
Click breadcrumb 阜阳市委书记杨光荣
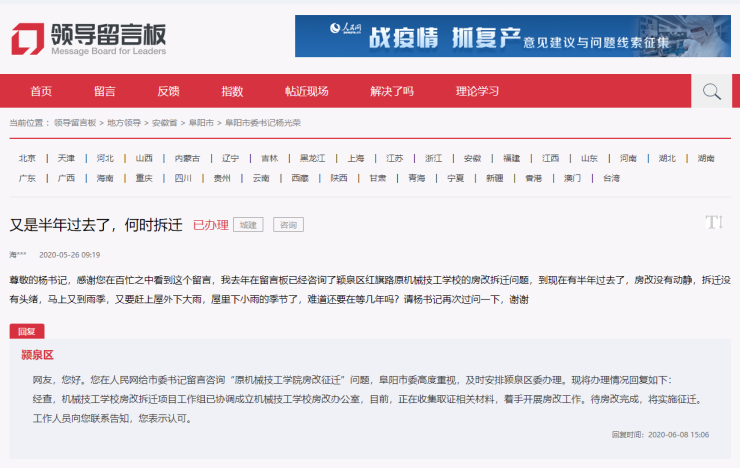point(263,123)
